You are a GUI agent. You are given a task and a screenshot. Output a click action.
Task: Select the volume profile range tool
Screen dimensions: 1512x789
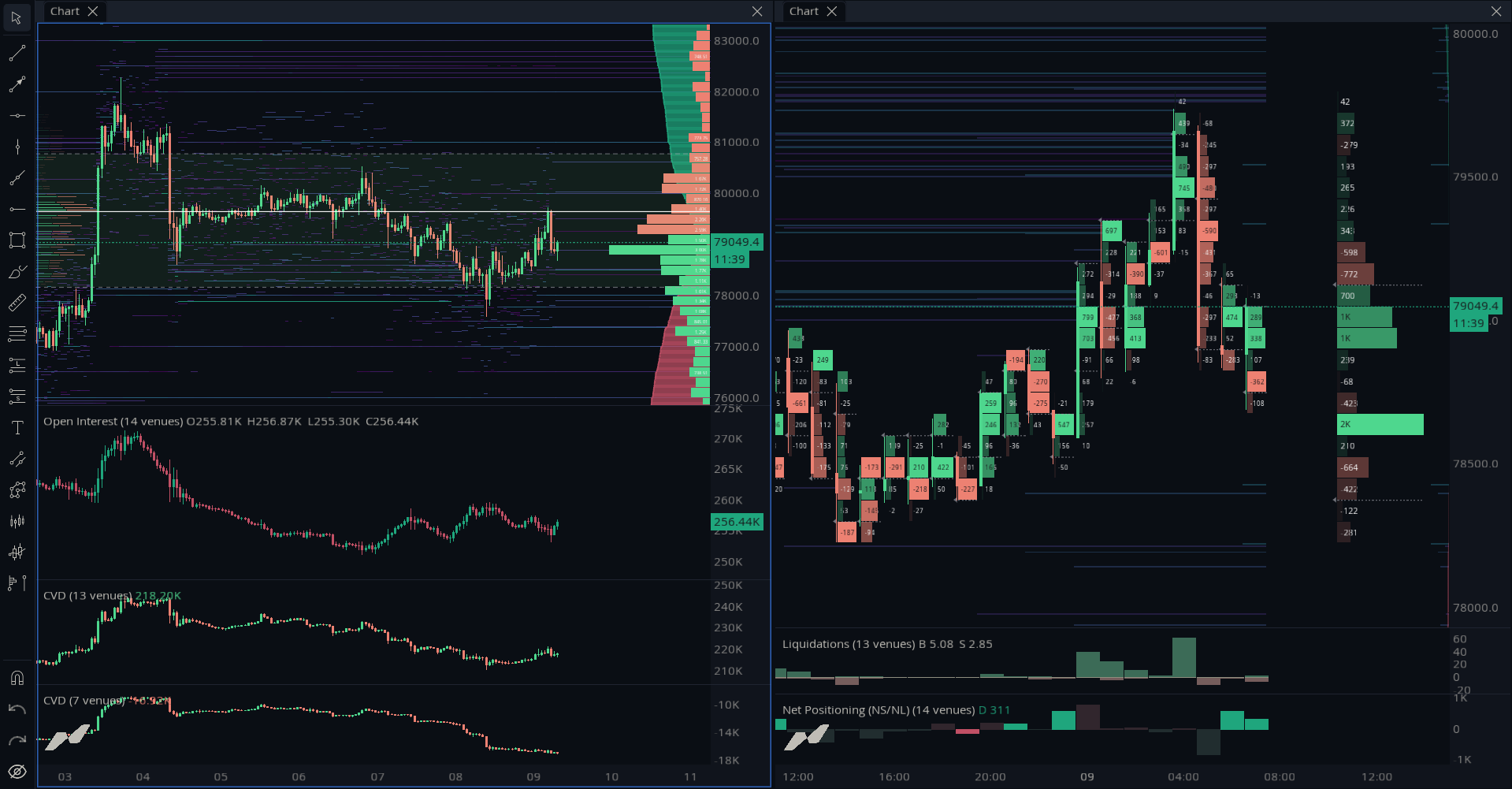(x=17, y=583)
